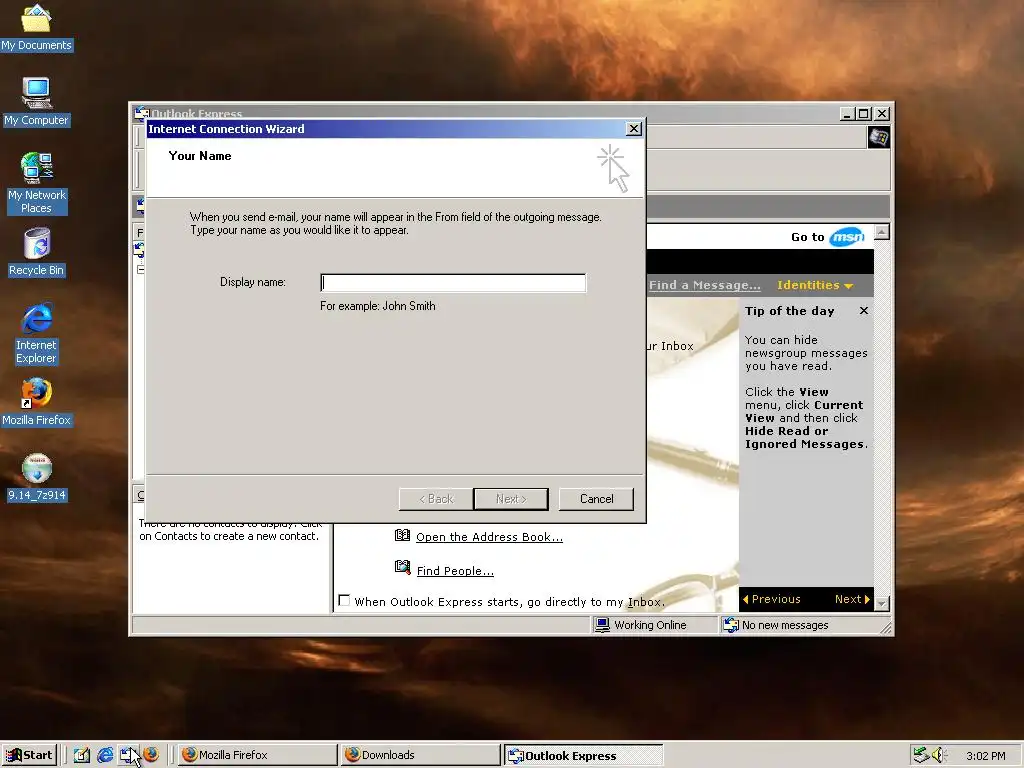Select the Internet Explorer desktop icon
The height and width of the screenshot is (768, 1024).
(36, 334)
